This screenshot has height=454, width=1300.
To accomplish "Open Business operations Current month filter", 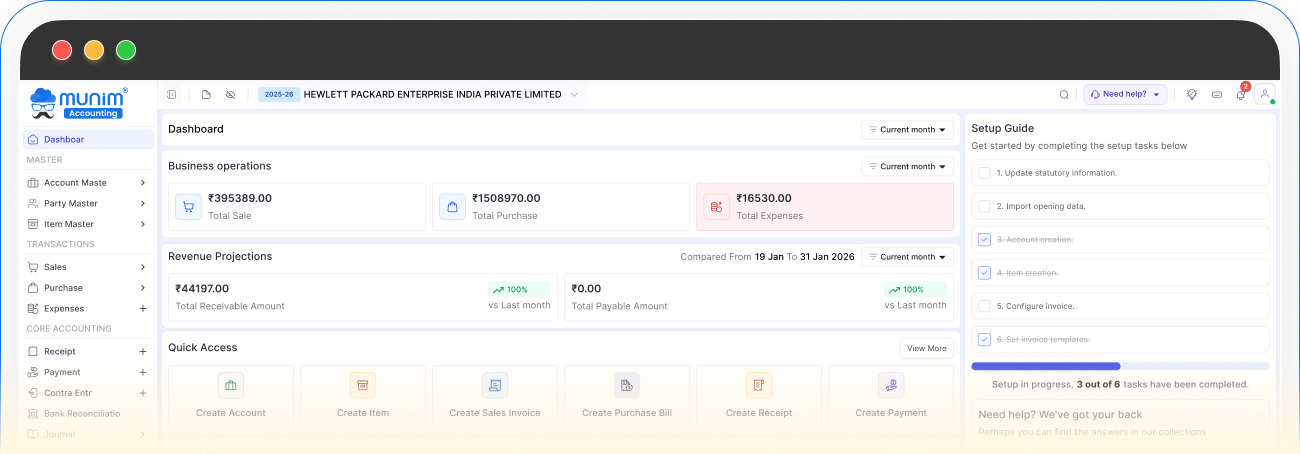I will point(907,167).
